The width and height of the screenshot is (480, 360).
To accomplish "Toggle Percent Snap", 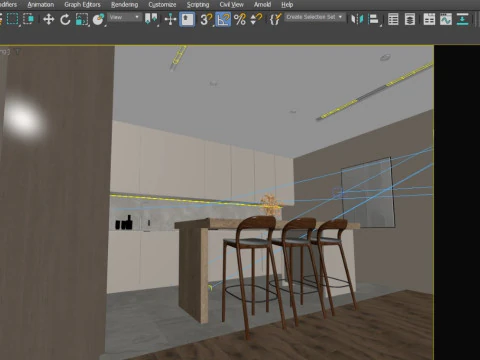I will point(240,19).
